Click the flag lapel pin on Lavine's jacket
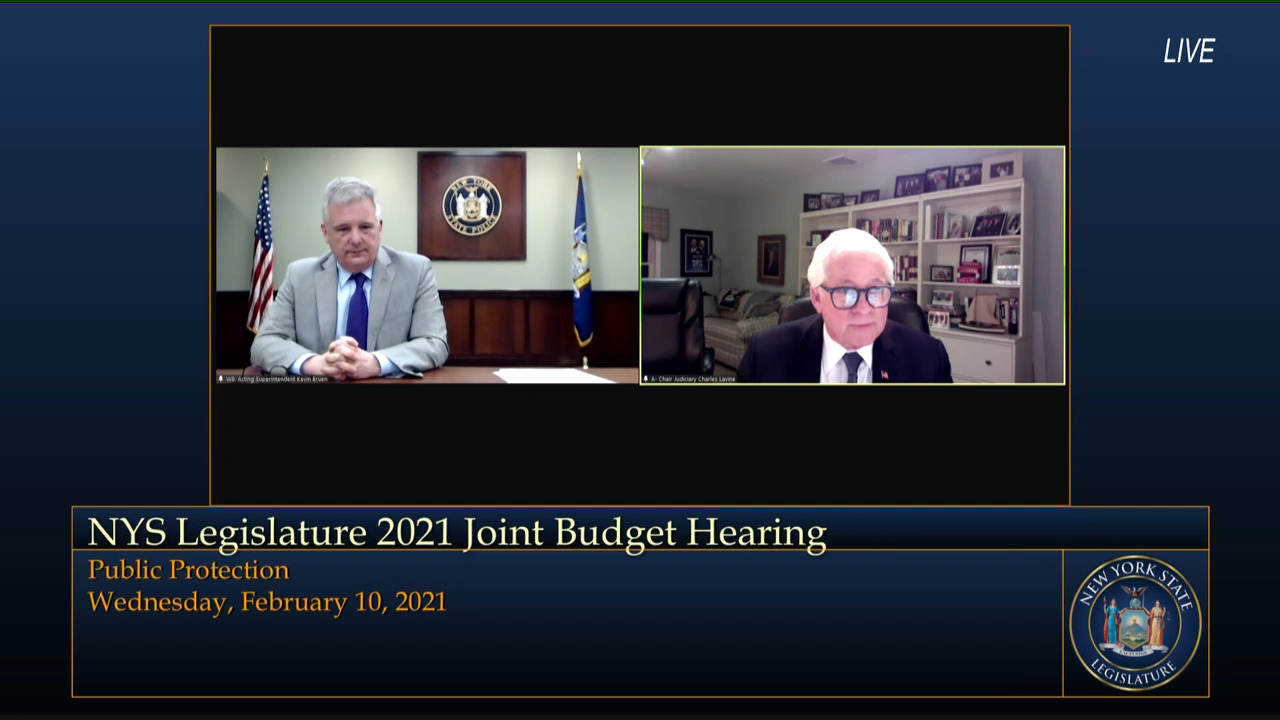Image resolution: width=1280 pixels, height=720 pixels. (883, 374)
